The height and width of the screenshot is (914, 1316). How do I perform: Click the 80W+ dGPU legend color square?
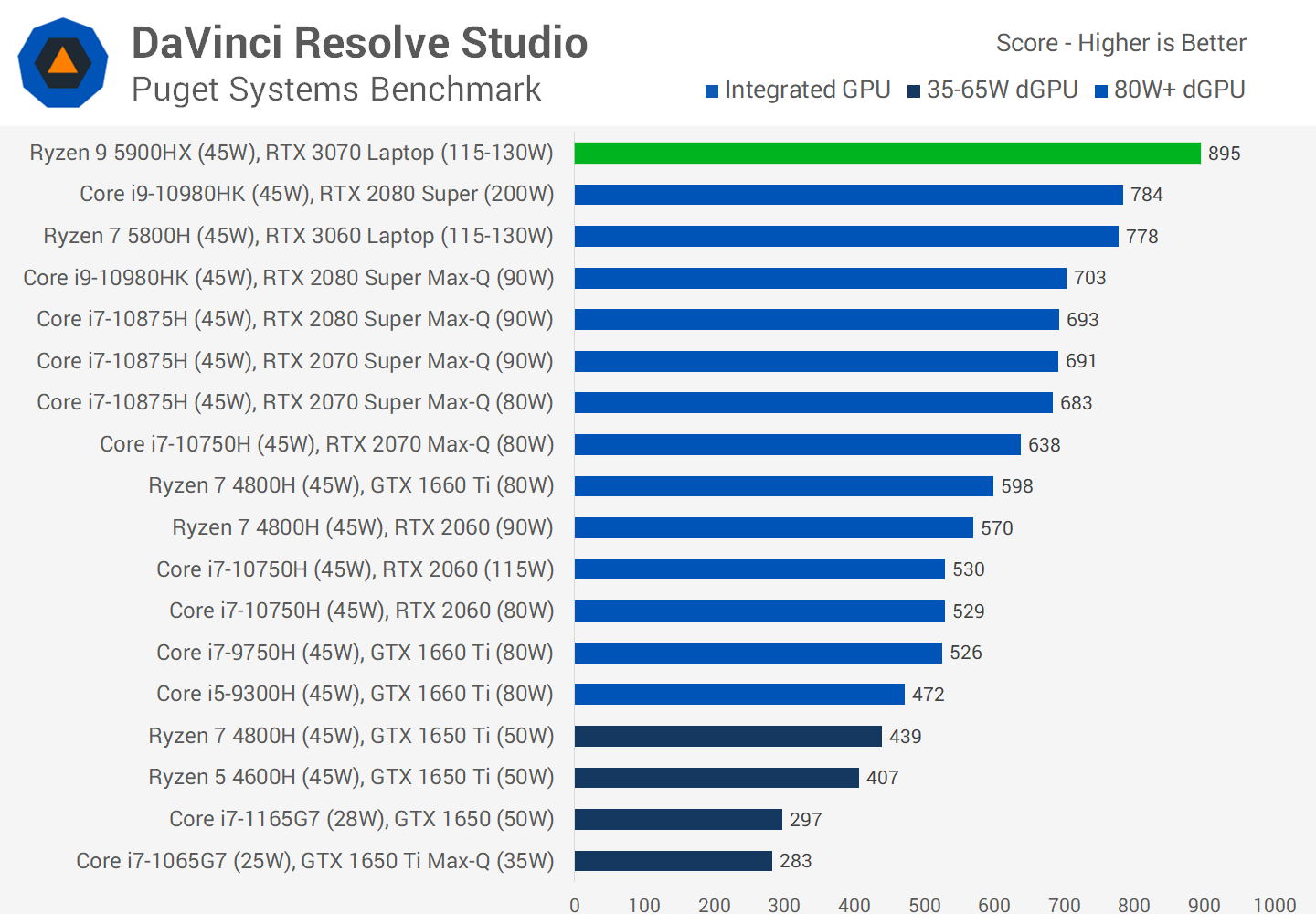click(x=1100, y=91)
